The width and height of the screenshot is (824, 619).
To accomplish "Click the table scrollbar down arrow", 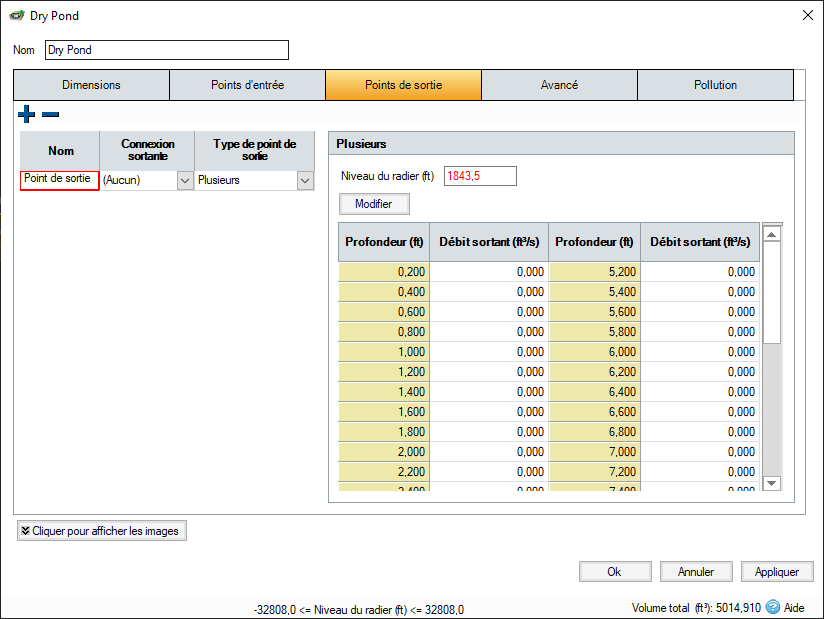I will coord(771,483).
